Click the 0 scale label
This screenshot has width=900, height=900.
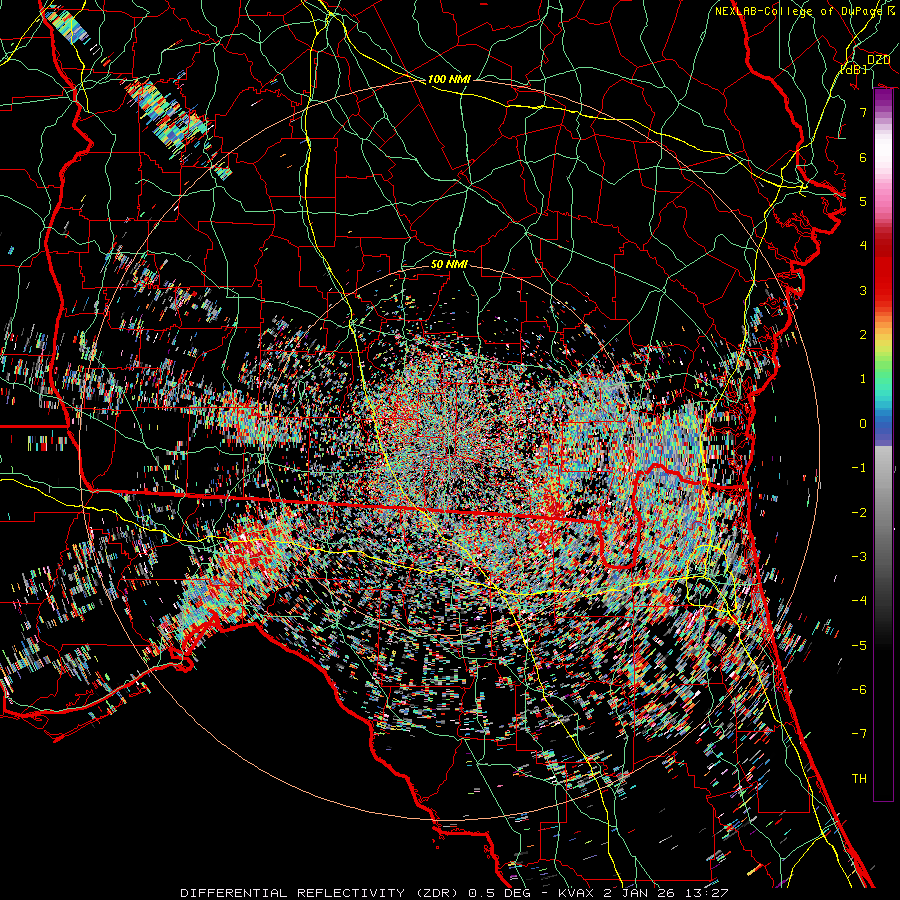863,424
